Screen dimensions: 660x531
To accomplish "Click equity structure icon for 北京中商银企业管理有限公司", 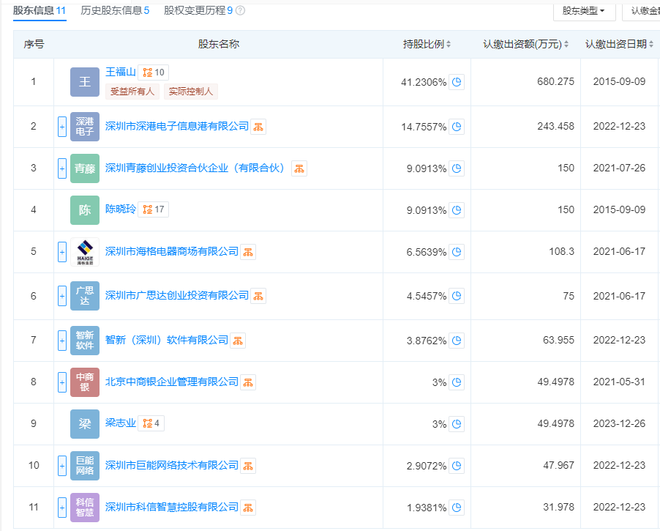I will tap(248, 382).
